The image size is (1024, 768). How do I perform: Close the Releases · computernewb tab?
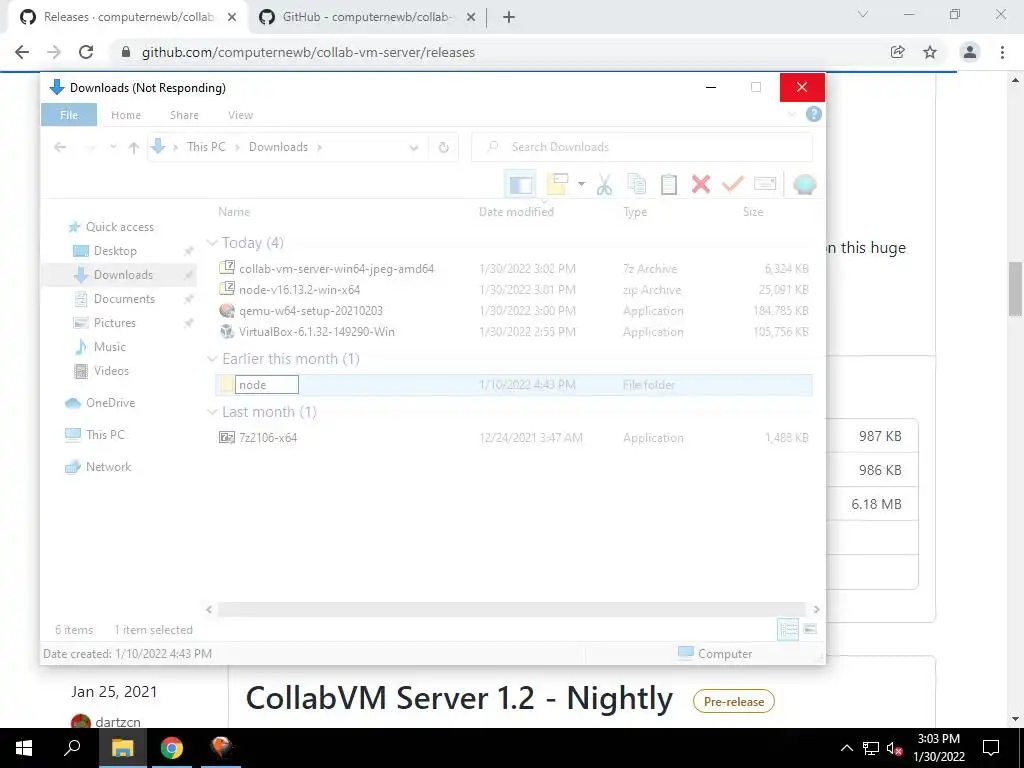tap(231, 18)
